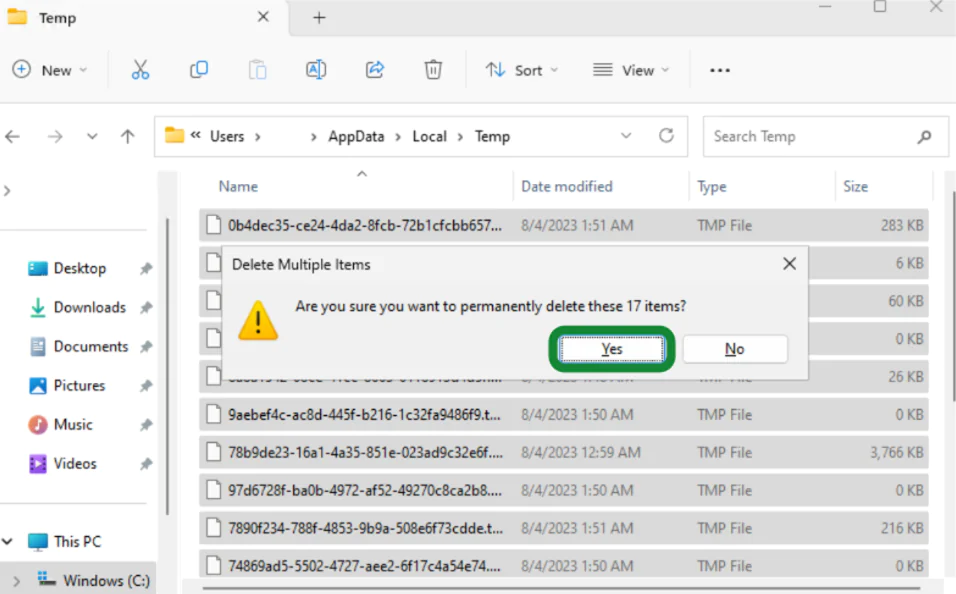Click Local in the address path
This screenshot has width=956, height=594.
click(429, 137)
